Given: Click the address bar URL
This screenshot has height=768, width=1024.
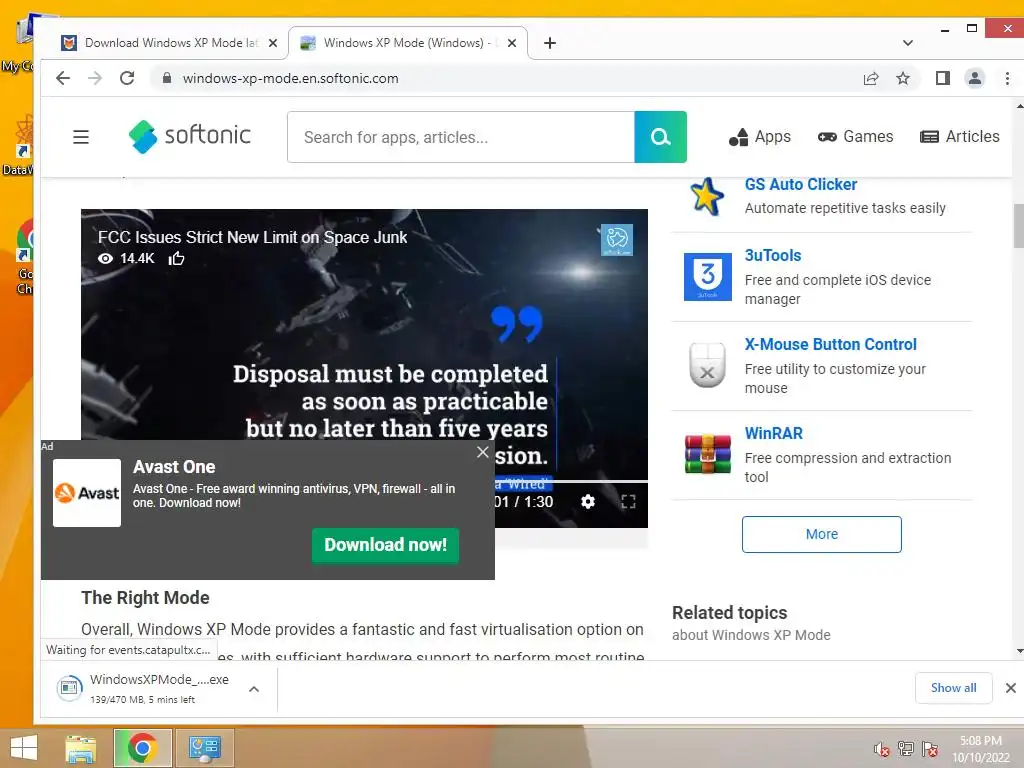Looking at the screenshot, I should coord(291,78).
